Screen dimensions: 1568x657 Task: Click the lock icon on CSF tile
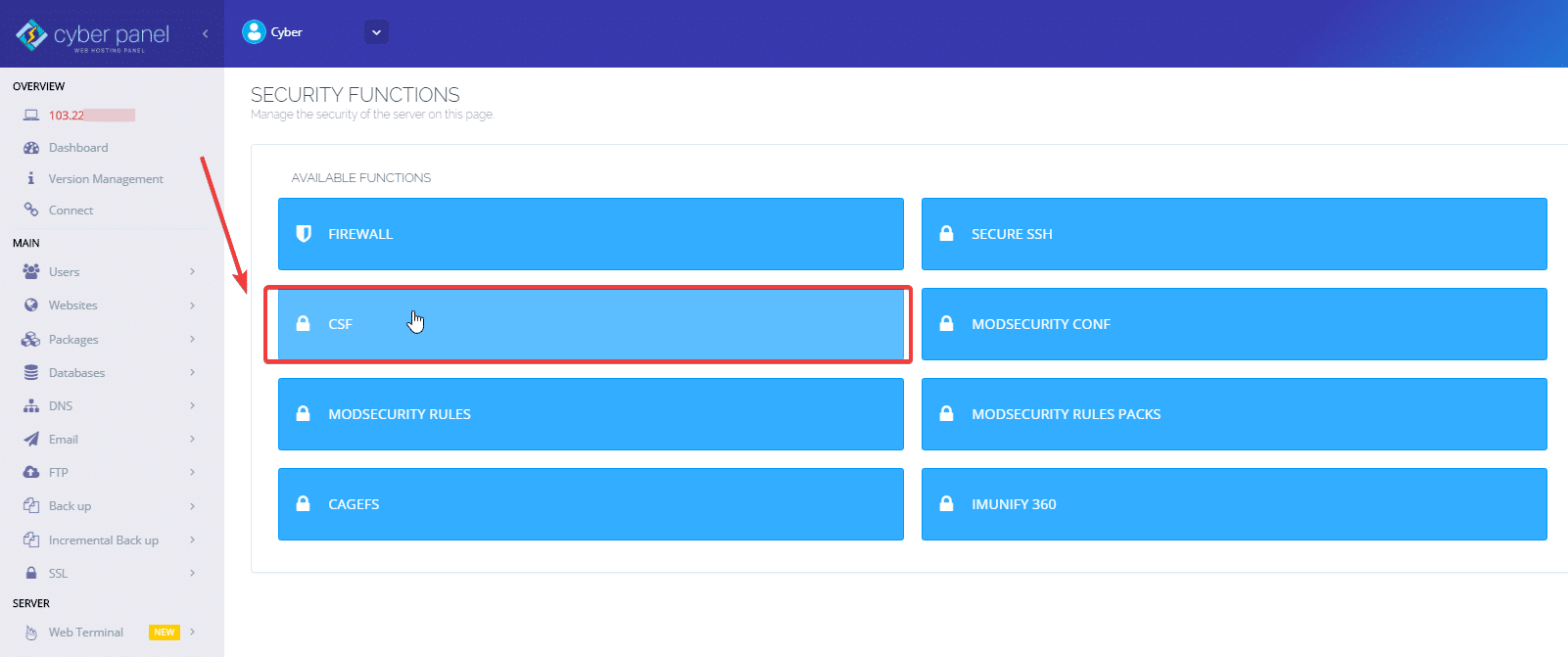click(x=304, y=324)
